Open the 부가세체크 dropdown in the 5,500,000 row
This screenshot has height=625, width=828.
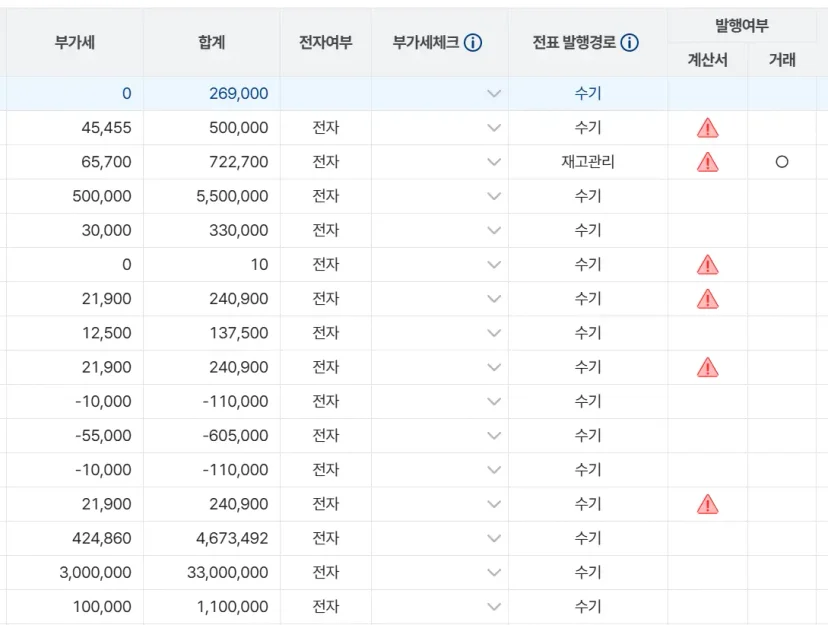point(494,196)
